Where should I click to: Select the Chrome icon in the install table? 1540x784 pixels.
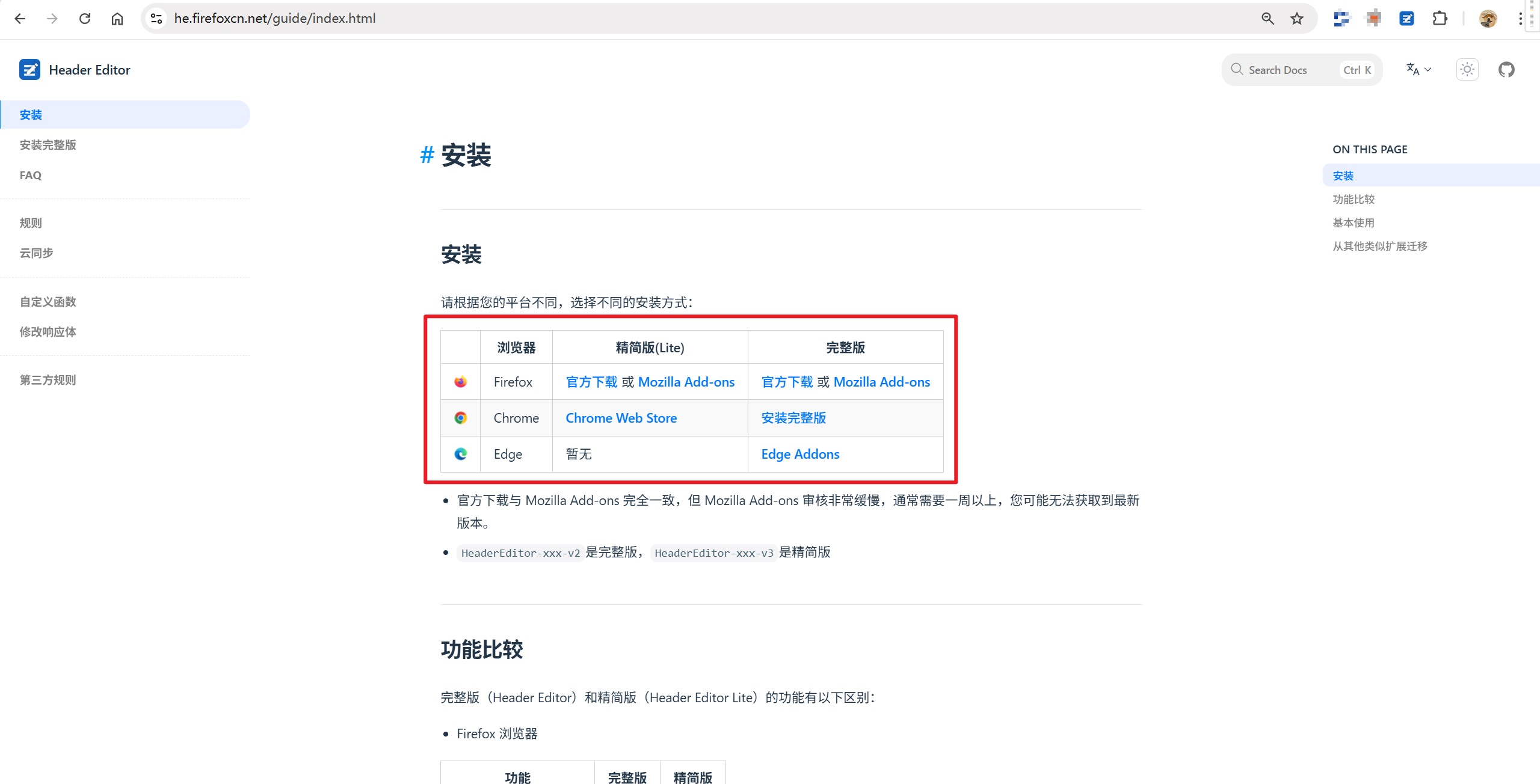(x=460, y=417)
